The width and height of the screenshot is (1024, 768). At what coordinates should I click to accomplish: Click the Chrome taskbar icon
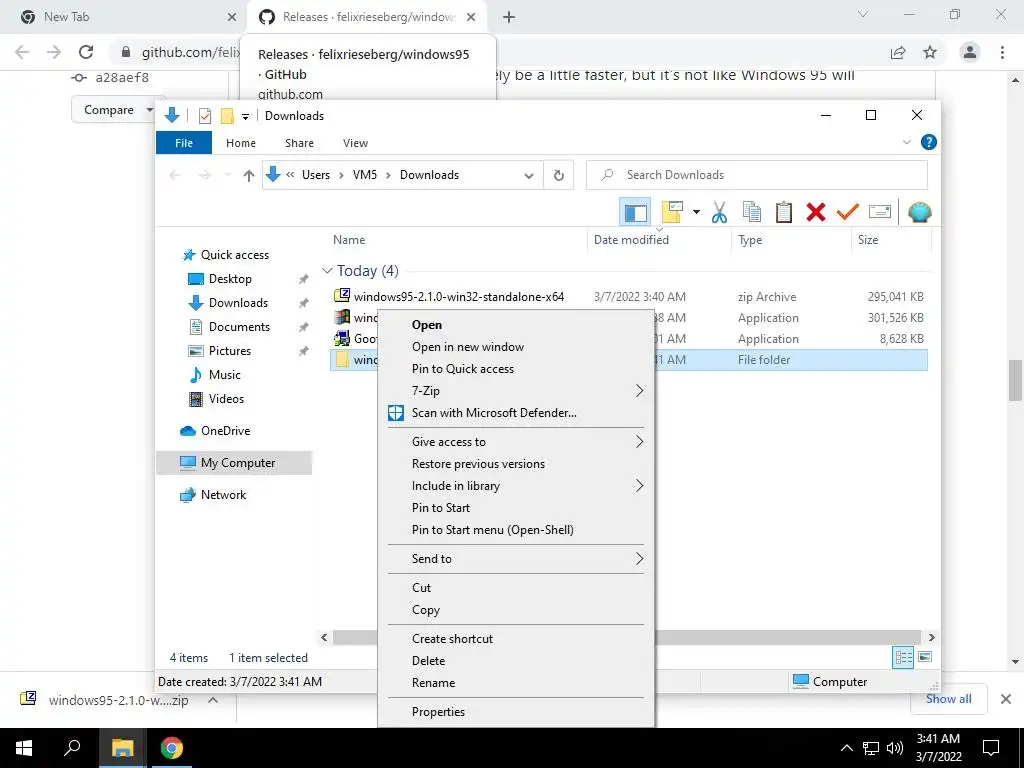point(172,748)
